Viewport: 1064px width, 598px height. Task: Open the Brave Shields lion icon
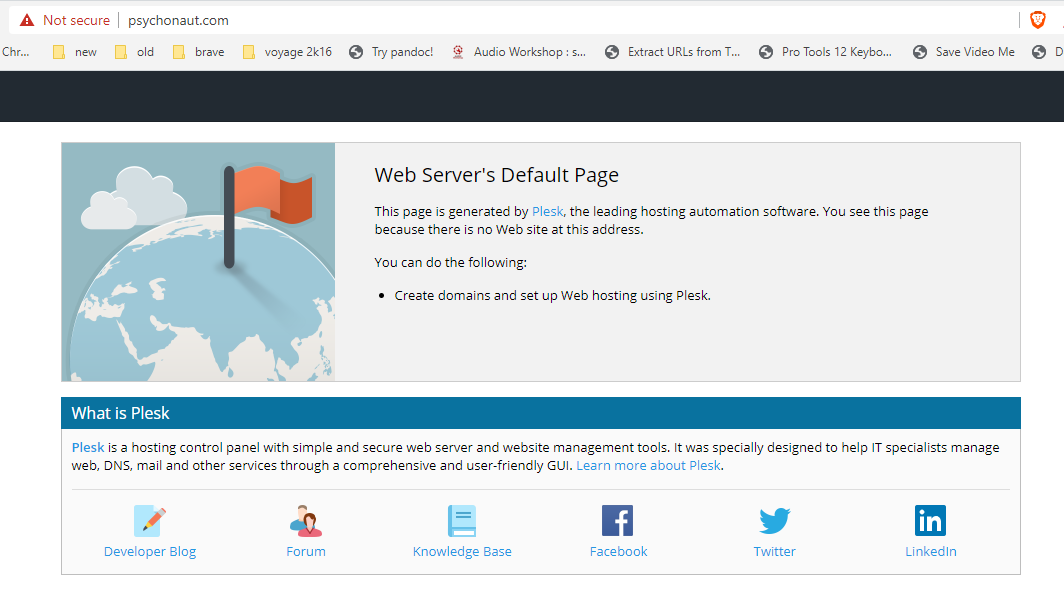click(x=1038, y=20)
